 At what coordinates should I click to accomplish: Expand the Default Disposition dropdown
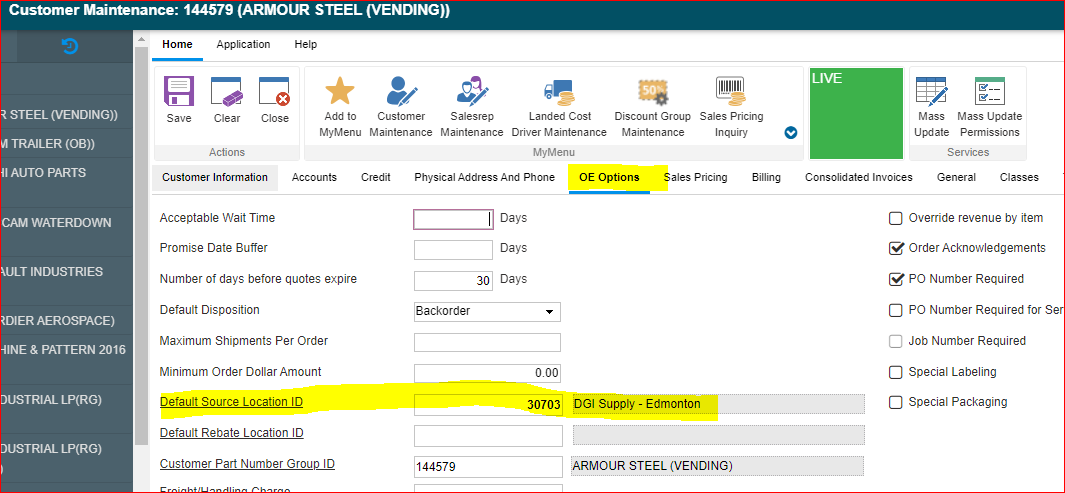point(549,311)
